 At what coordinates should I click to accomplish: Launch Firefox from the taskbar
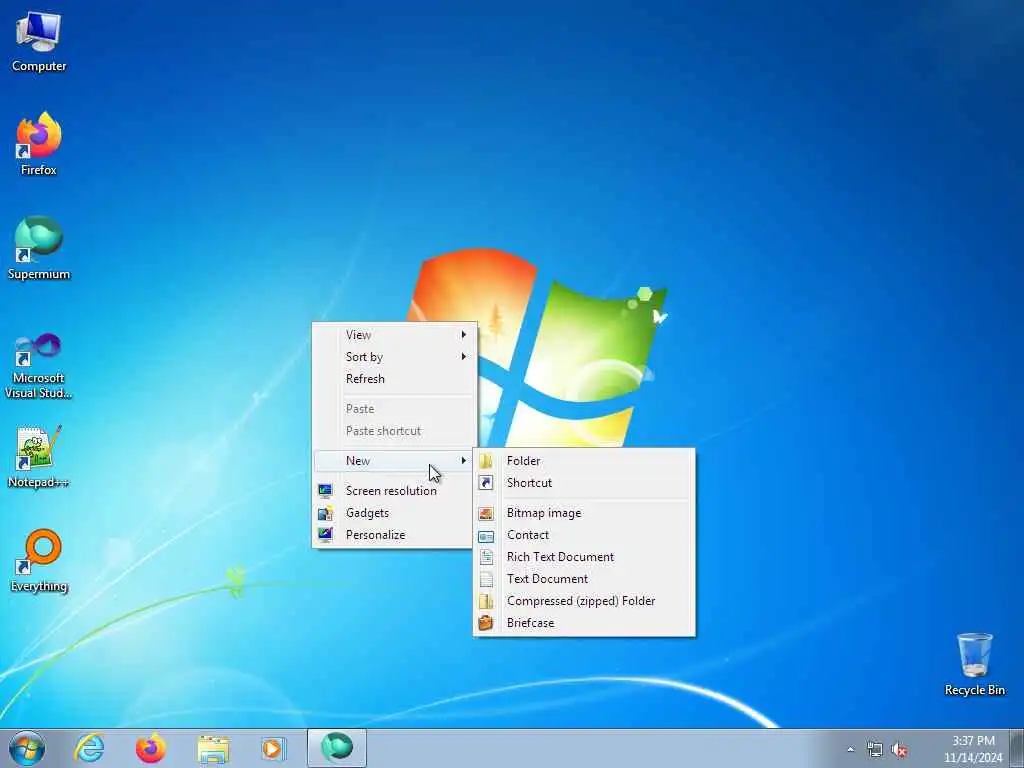tap(151, 748)
